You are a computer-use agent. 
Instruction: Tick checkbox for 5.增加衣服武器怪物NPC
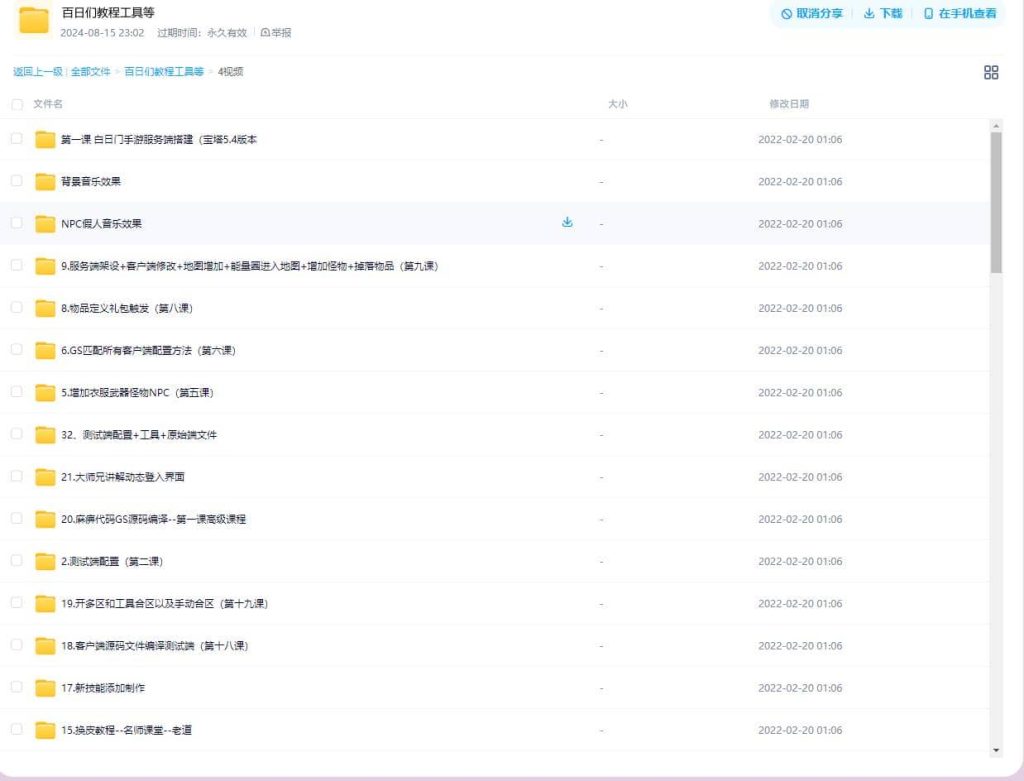point(17,392)
